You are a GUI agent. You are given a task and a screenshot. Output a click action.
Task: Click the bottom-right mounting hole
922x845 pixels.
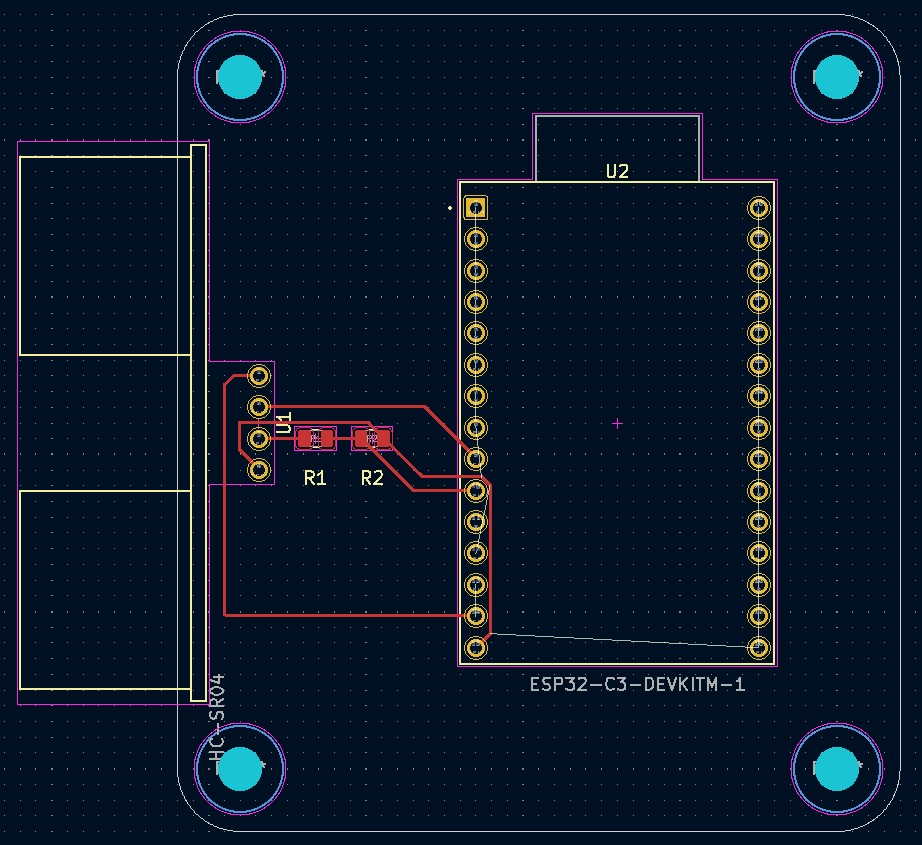837,768
